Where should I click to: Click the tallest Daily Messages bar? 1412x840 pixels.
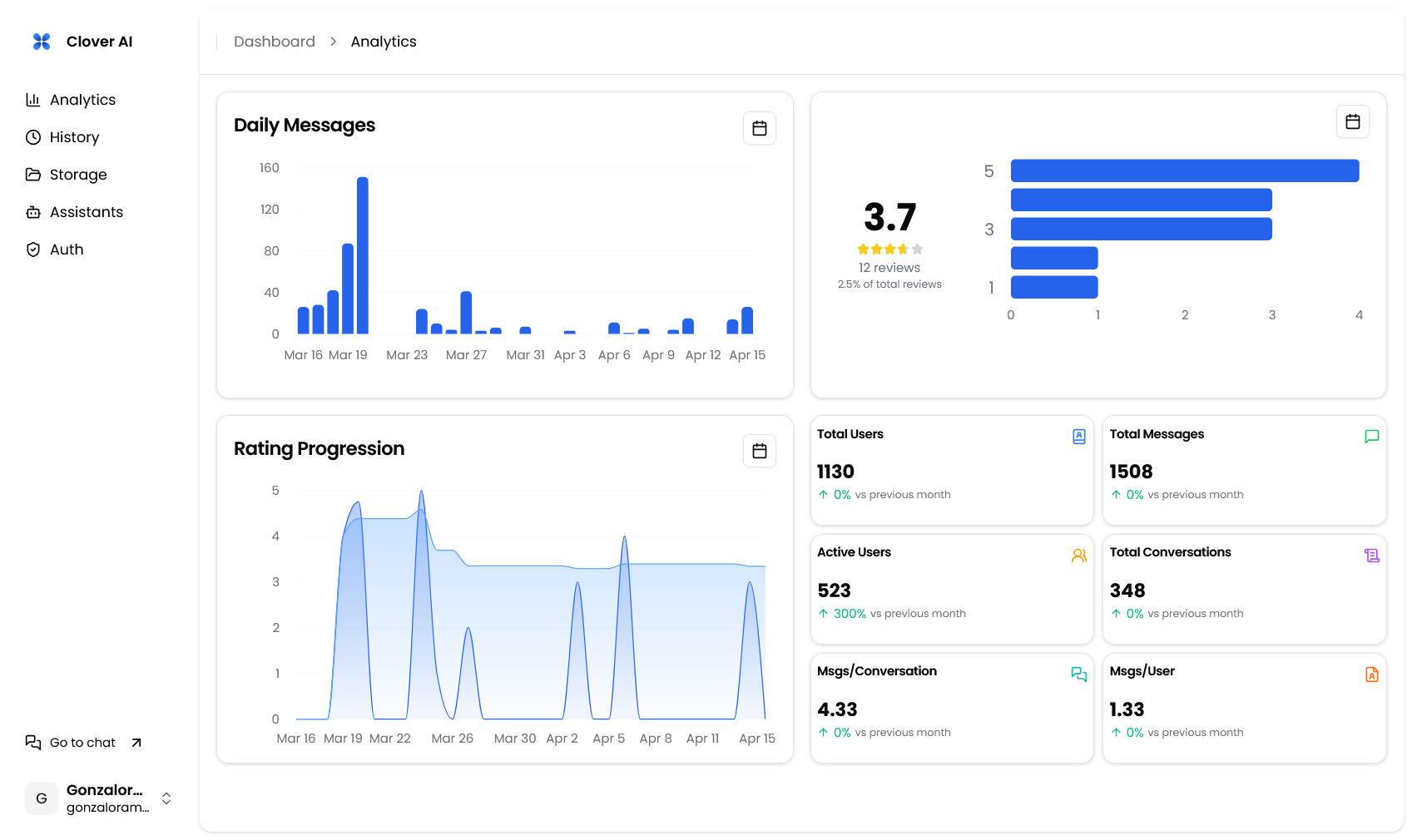pyautogui.click(x=363, y=255)
